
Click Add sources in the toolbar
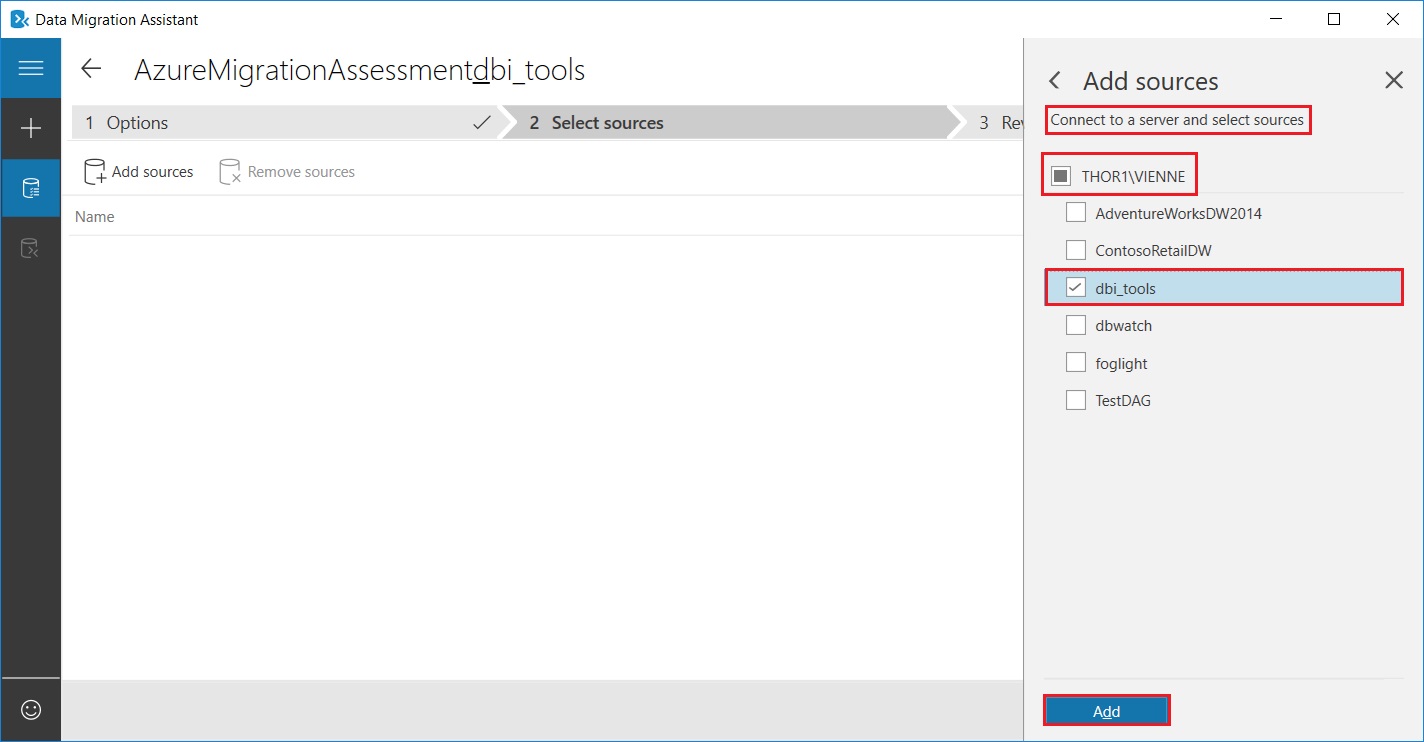[x=138, y=172]
